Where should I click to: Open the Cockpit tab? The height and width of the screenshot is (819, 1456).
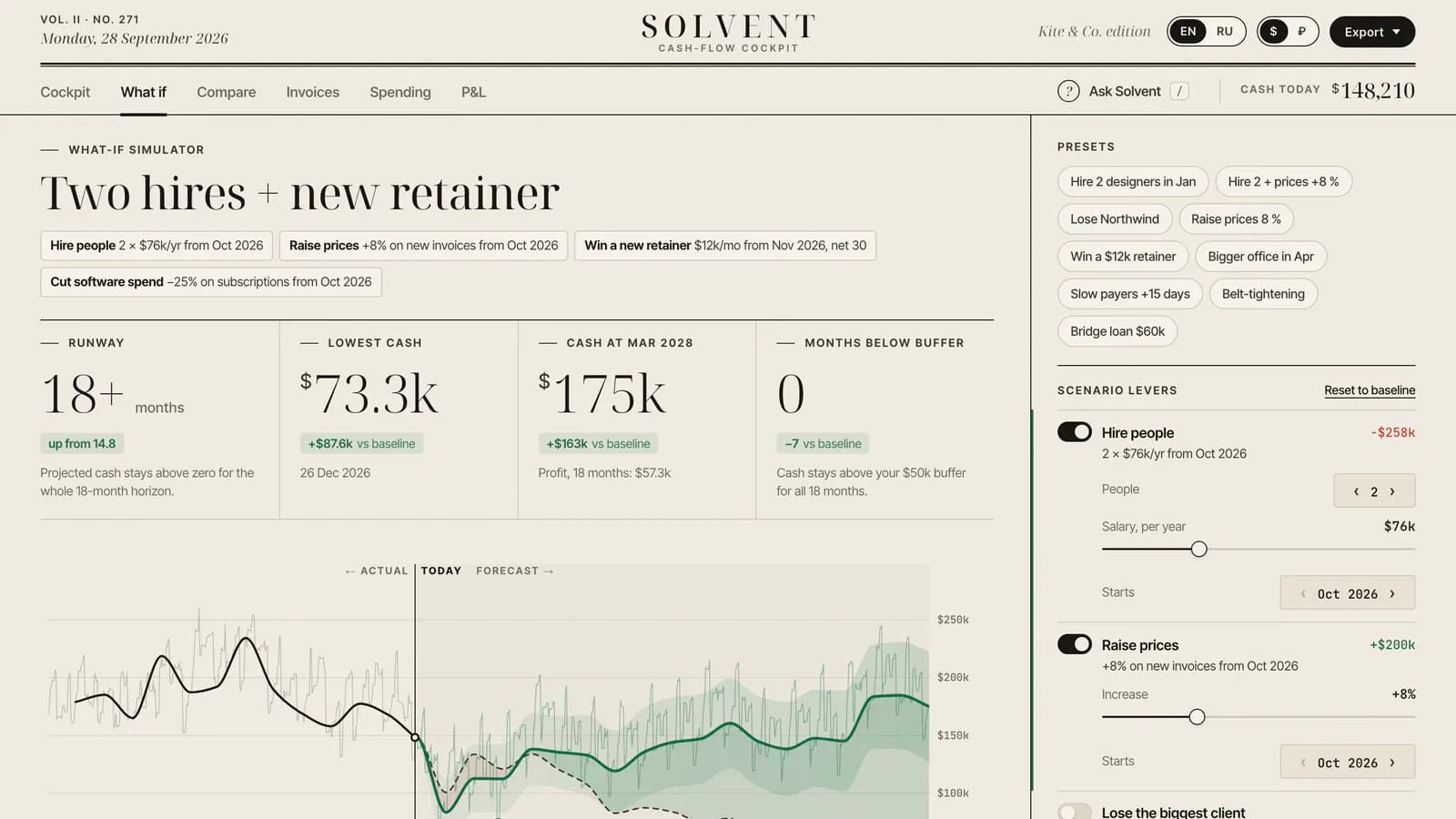[66, 92]
